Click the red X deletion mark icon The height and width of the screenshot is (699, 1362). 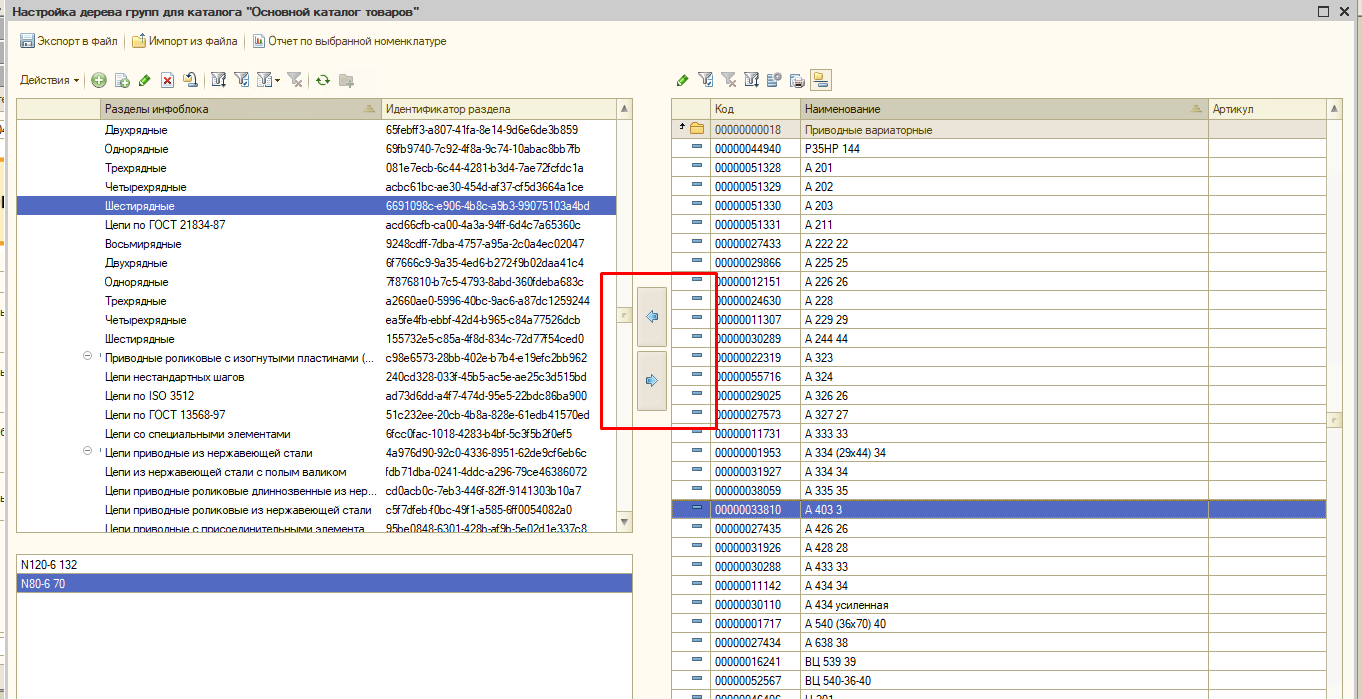[x=168, y=80]
